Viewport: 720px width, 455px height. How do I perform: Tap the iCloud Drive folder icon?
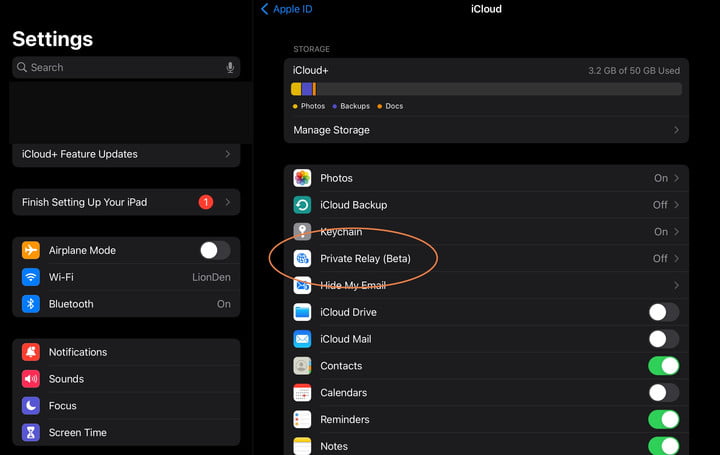tap(302, 312)
